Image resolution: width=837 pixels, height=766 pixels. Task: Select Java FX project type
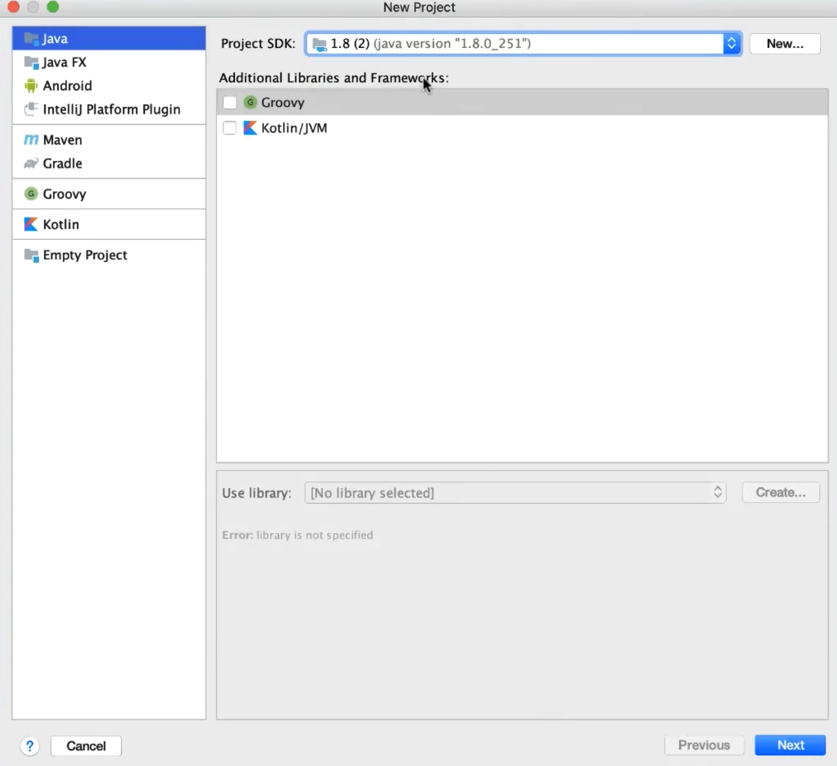coord(109,62)
